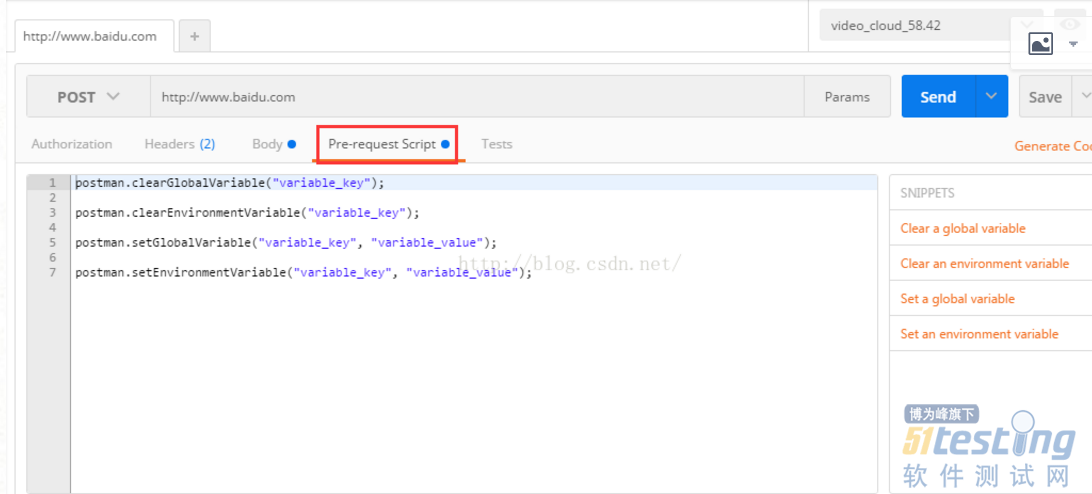Click line 7 setEnvironmentVariable code
Image resolution: width=1092 pixels, height=494 pixels.
(x=304, y=273)
